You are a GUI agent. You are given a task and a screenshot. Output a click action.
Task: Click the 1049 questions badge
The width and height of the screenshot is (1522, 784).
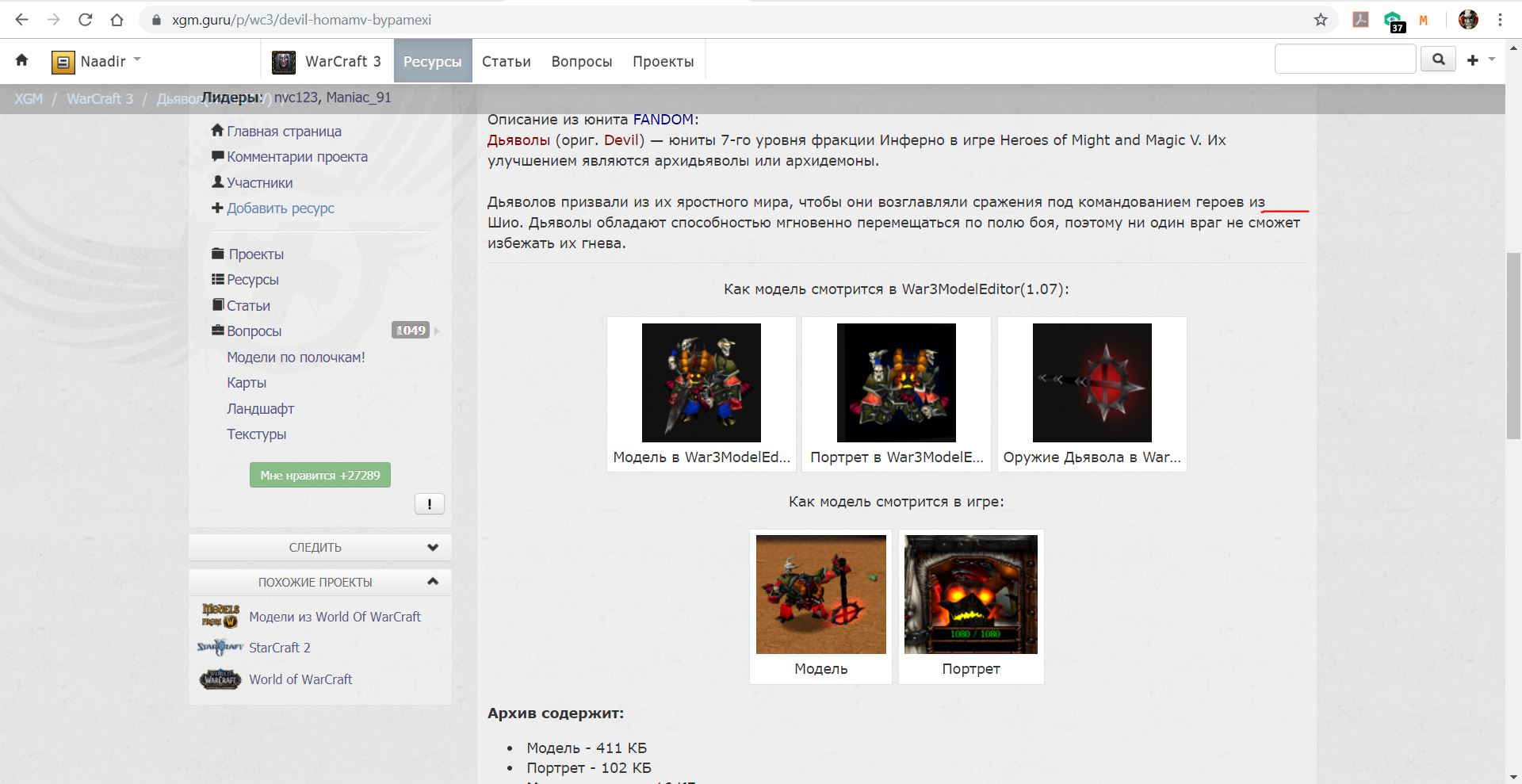coord(411,331)
